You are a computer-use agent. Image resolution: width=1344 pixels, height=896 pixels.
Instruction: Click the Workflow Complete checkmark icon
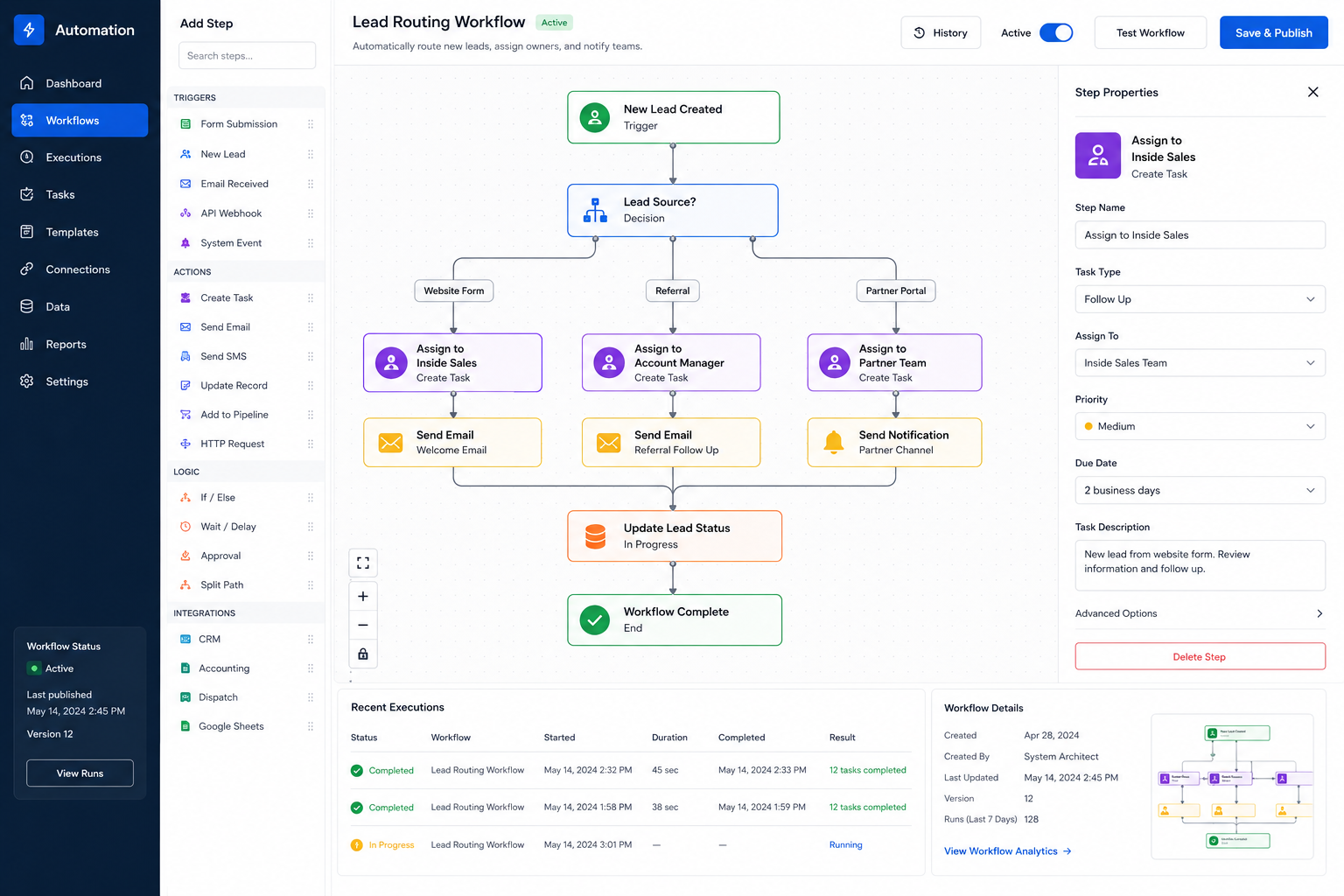595,620
